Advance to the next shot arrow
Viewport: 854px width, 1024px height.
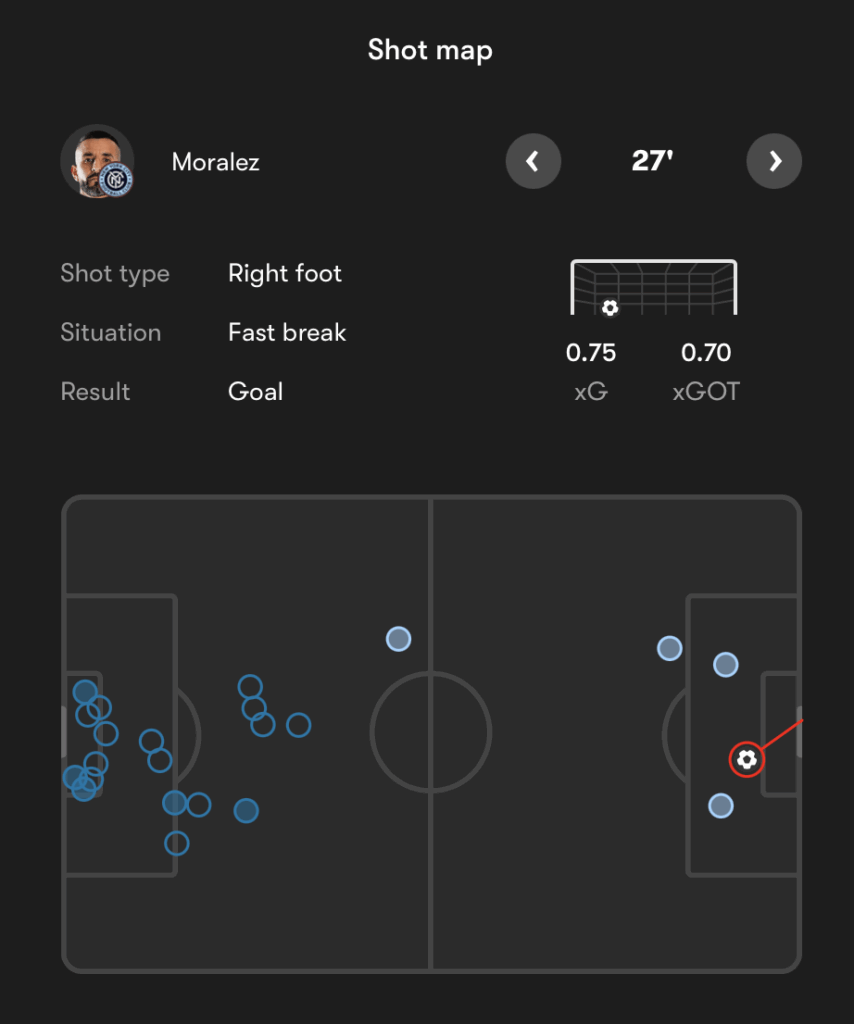tap(774, 161)
